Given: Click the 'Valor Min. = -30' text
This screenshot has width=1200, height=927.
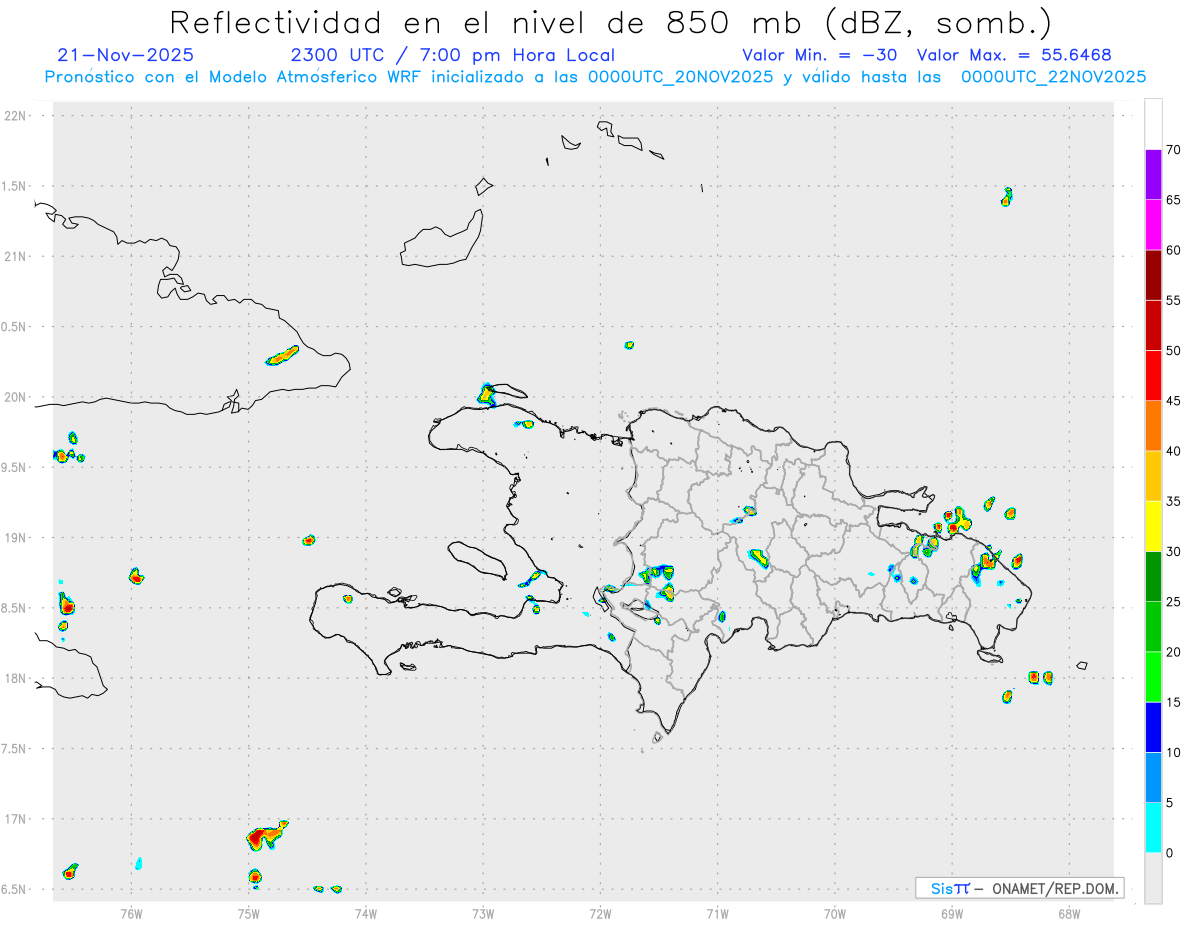Looking at the screenshot, I should click(820, 55).
